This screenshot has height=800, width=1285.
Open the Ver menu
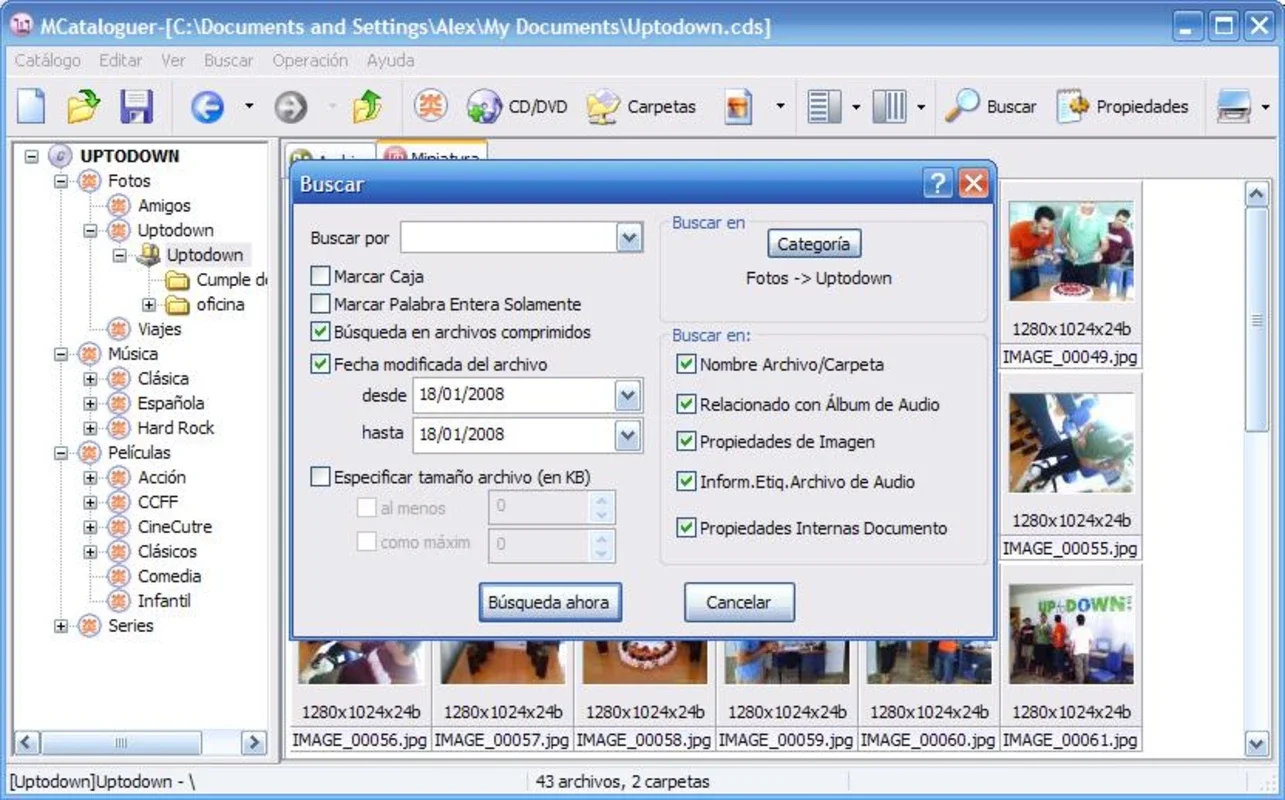[173, 60]
